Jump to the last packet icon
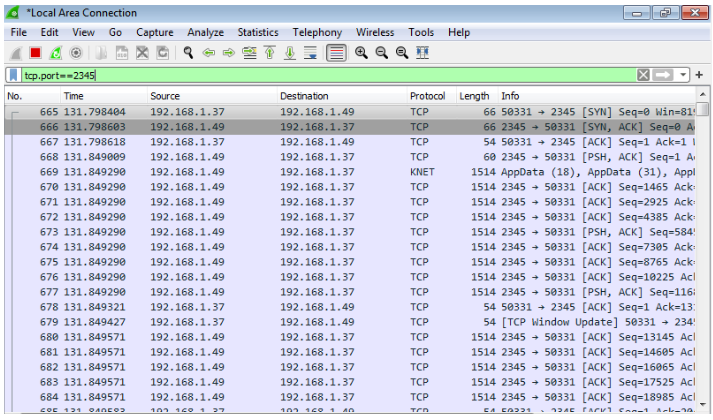This screenshot has height=420, width=713. tap(290, 53)
